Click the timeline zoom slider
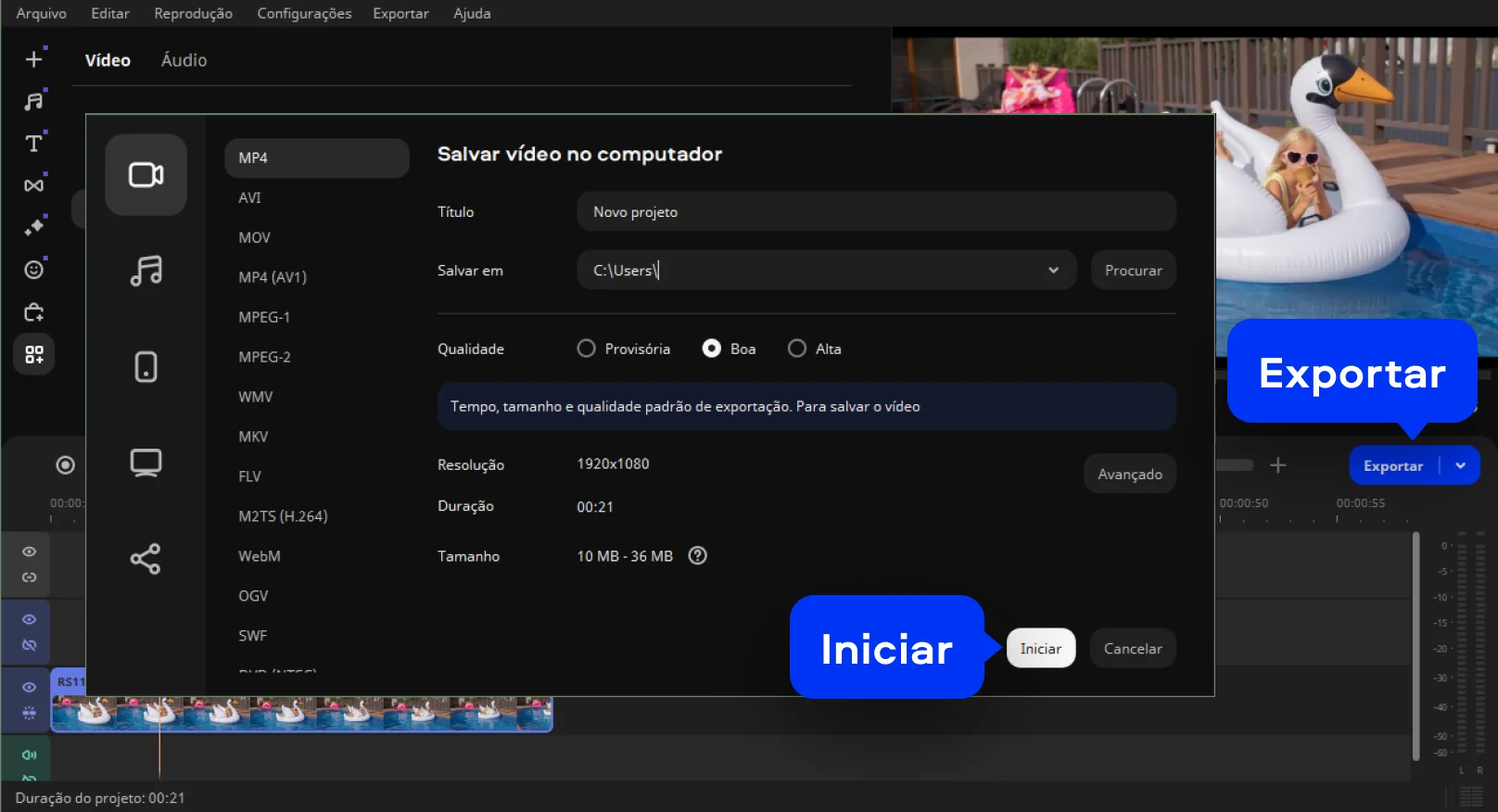1498x812 pixels. 1234,465
